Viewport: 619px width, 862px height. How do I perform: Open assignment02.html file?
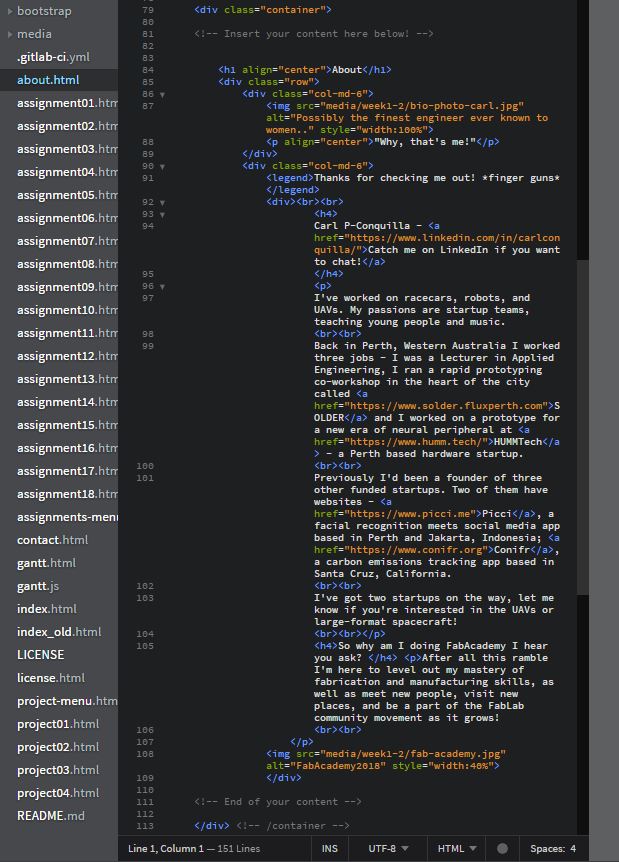[67, 126]
